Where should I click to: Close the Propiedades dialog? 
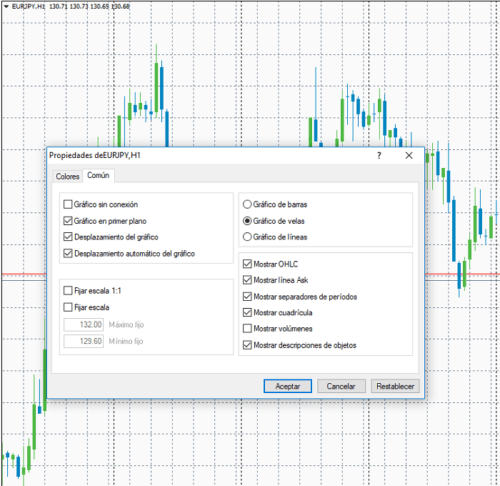pos(409,155)
